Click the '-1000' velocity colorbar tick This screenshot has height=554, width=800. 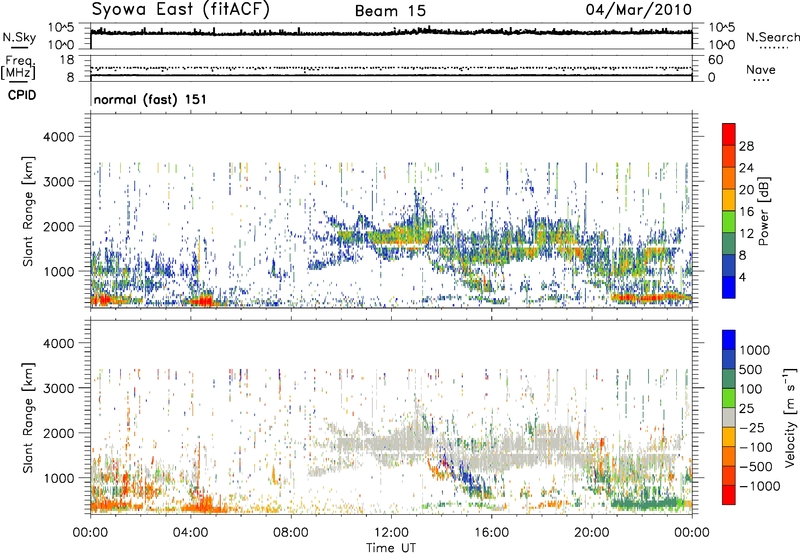coord(759,486)
